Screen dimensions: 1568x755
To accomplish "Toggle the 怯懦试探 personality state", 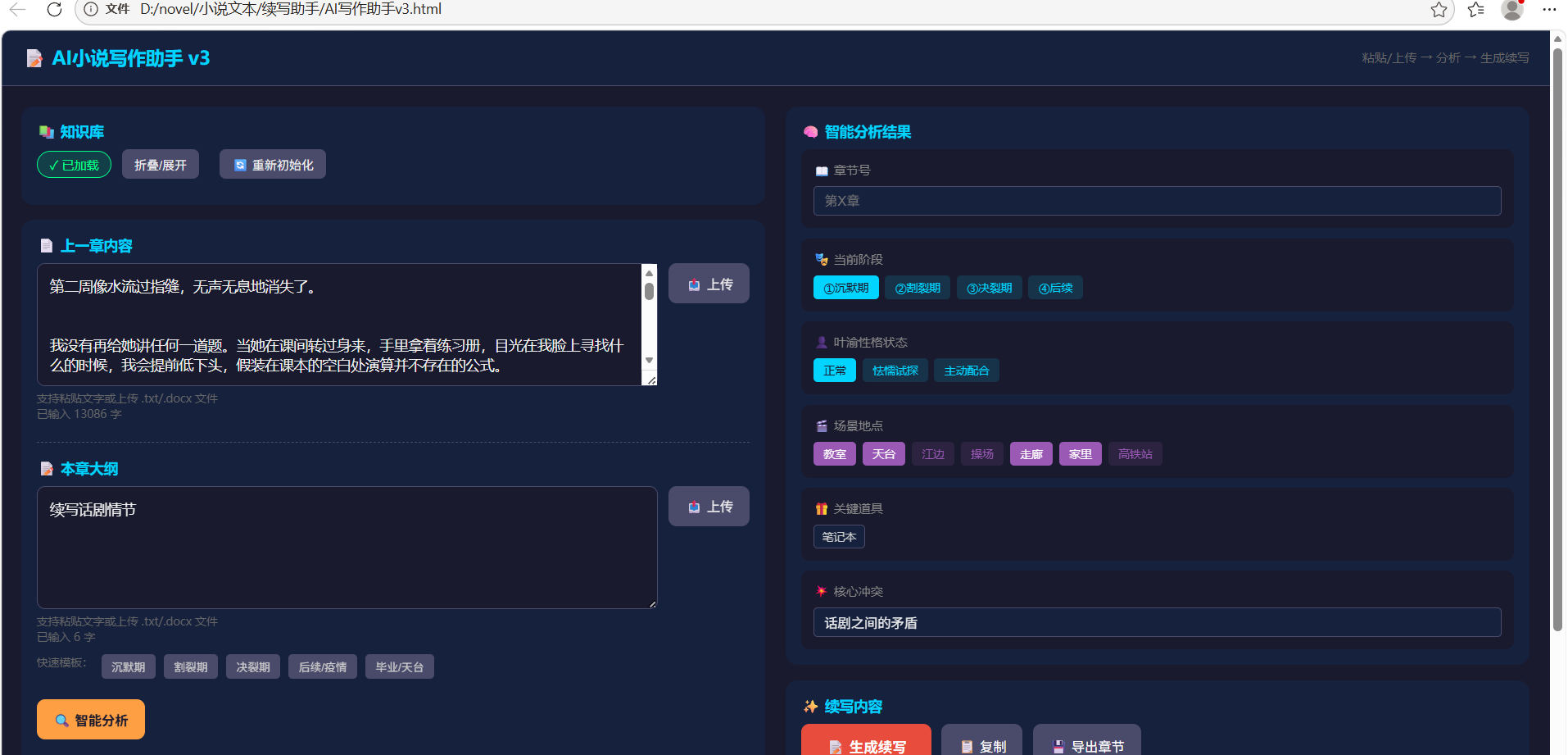I will click(895, 371).
